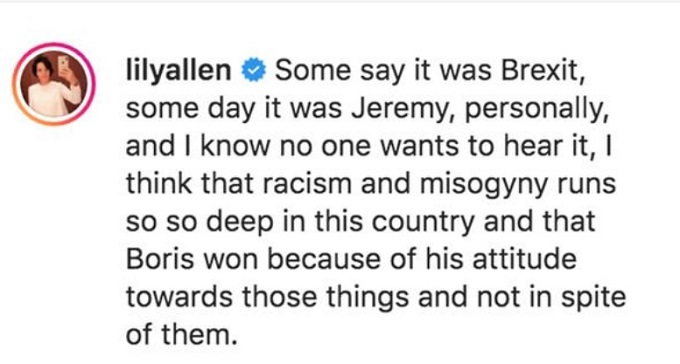Open the lilyallen username link
The height and width of the screenshot is (364, 680).
coord(178,71)
